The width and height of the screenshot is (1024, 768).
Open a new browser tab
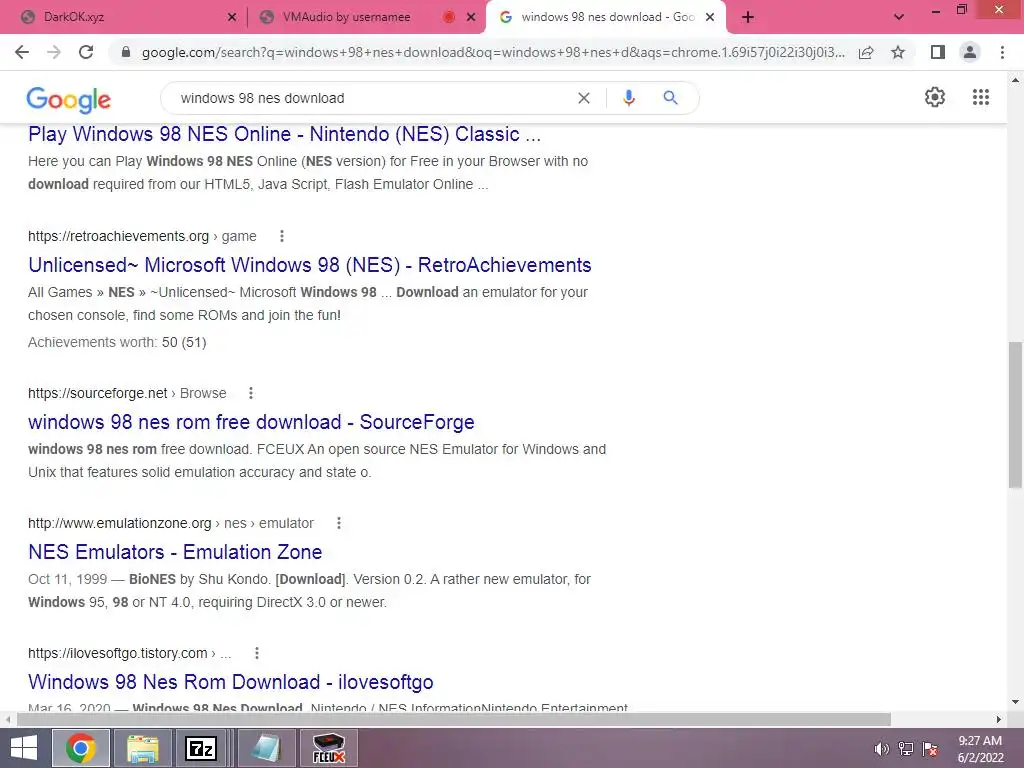click(x=748, y=18)
